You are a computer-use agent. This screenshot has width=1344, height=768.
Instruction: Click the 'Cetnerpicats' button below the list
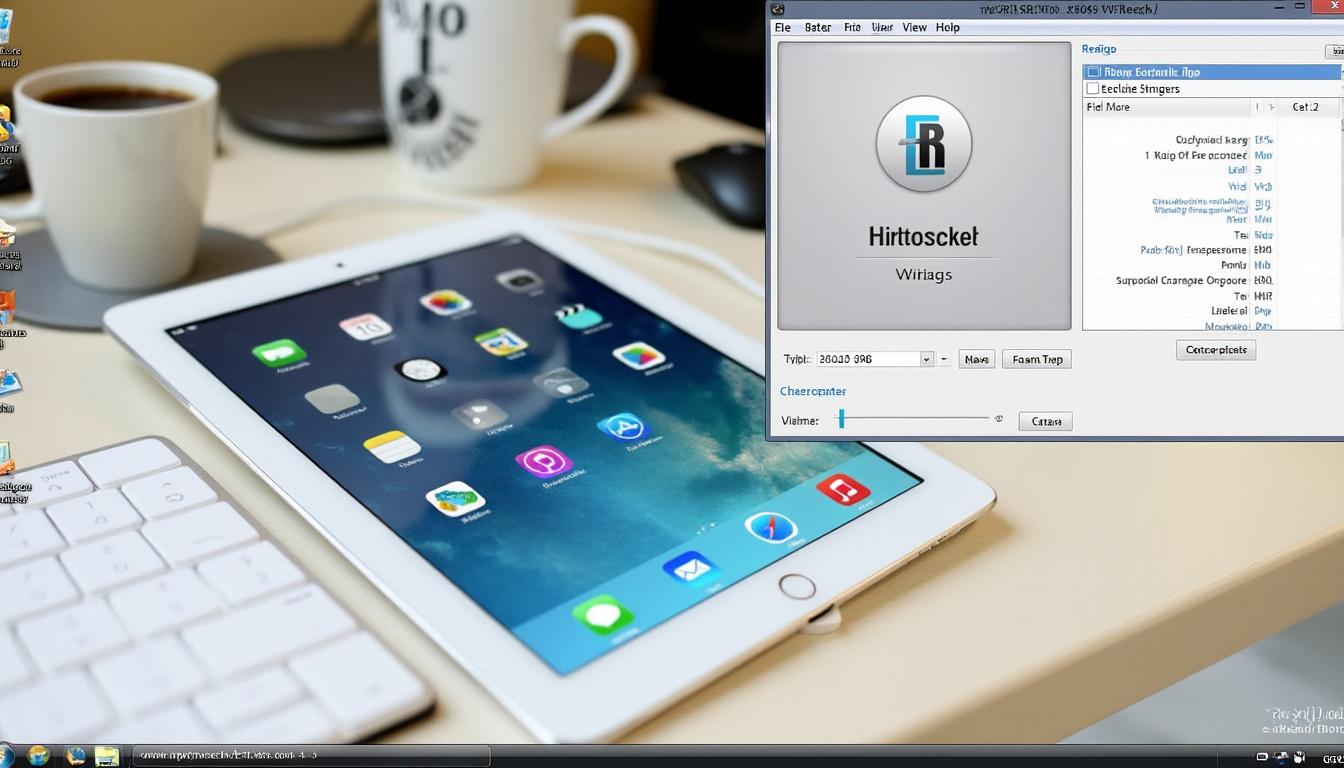tap(1215, 350)
